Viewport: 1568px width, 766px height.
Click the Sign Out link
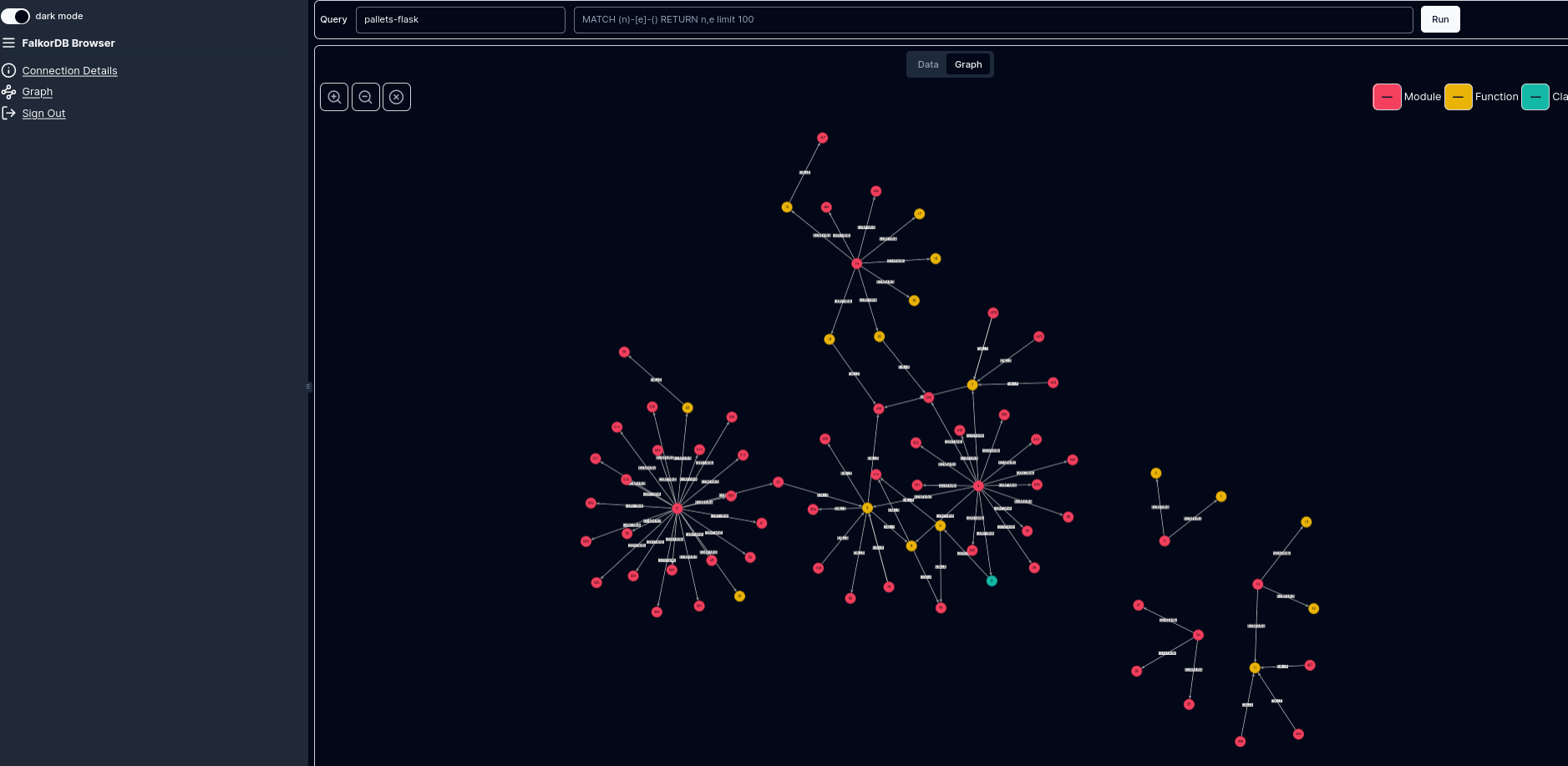43,113
